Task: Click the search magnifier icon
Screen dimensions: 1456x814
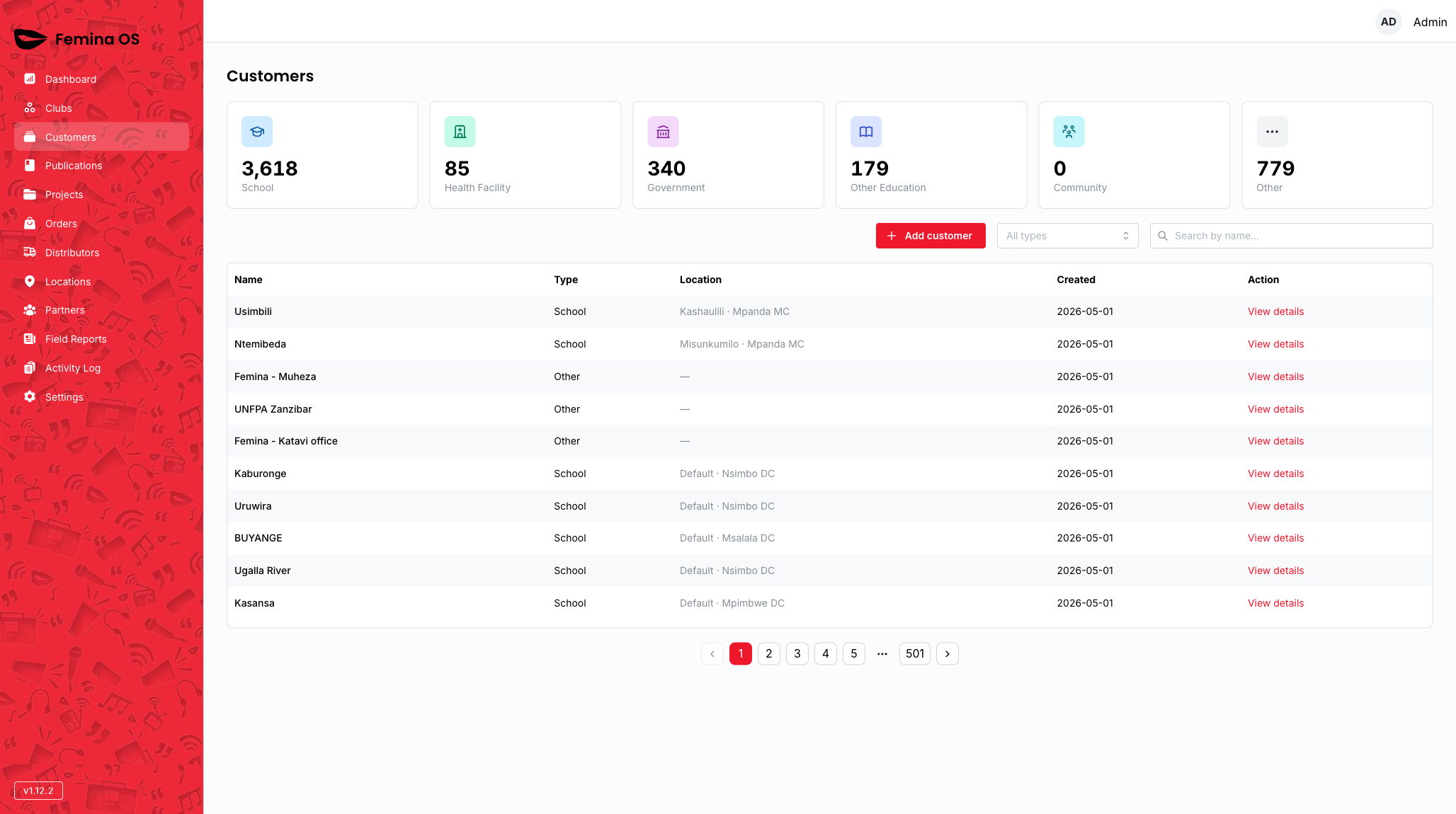Action: (x=1163, y=236)
